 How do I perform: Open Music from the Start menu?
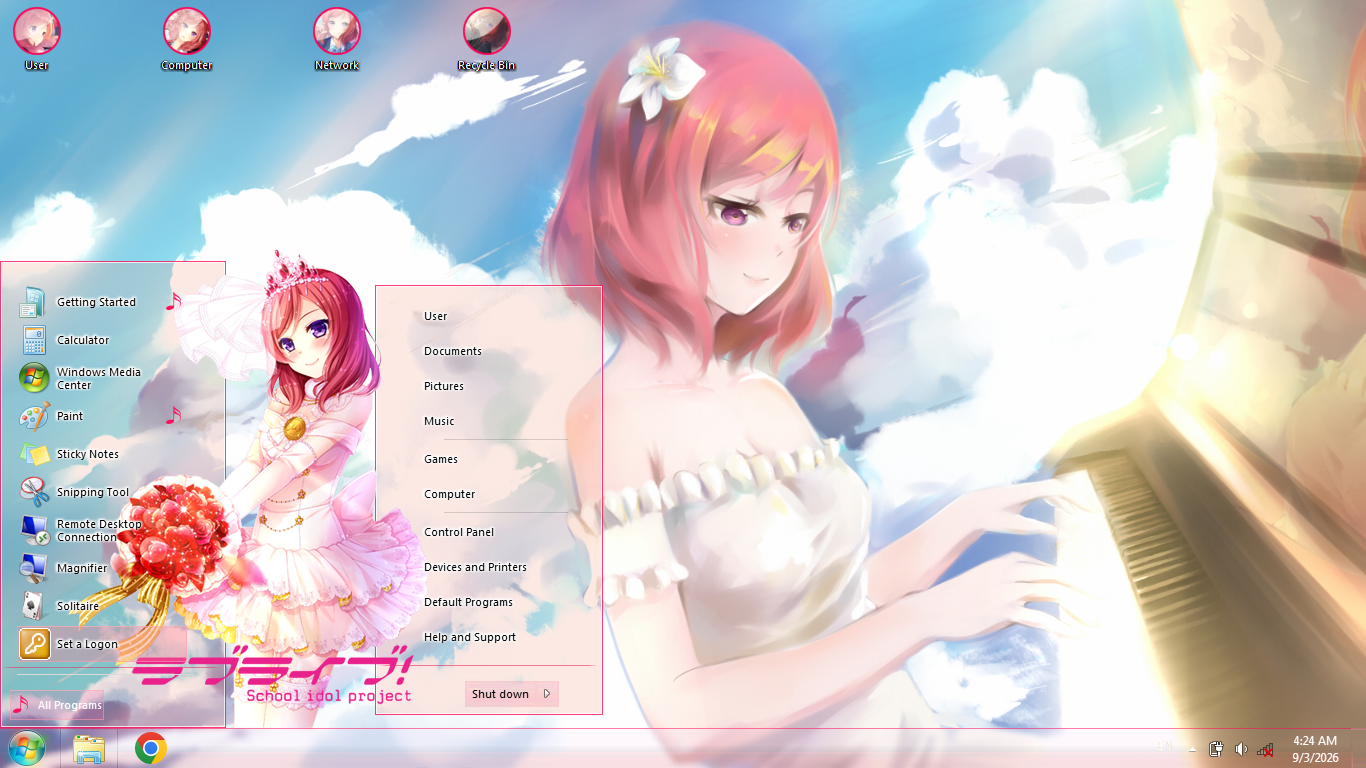coord(439,421)
